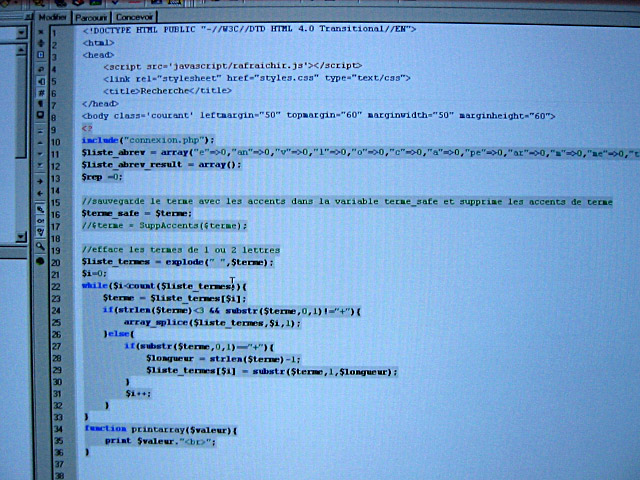Click the $terme = $liste_termes[$i]; line

pos(175,298)
